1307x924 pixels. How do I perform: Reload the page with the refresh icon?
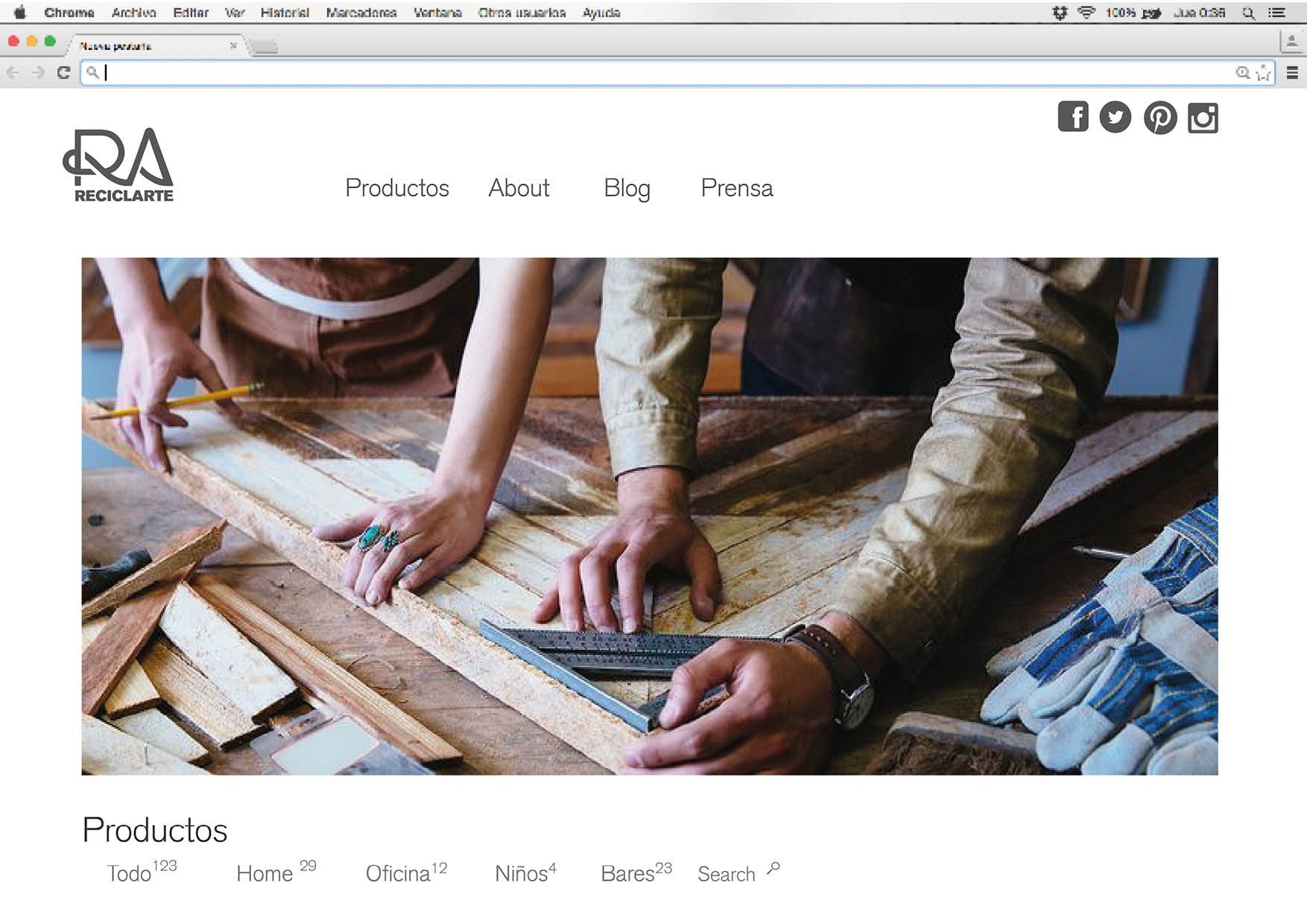click(x=63, y=72)
